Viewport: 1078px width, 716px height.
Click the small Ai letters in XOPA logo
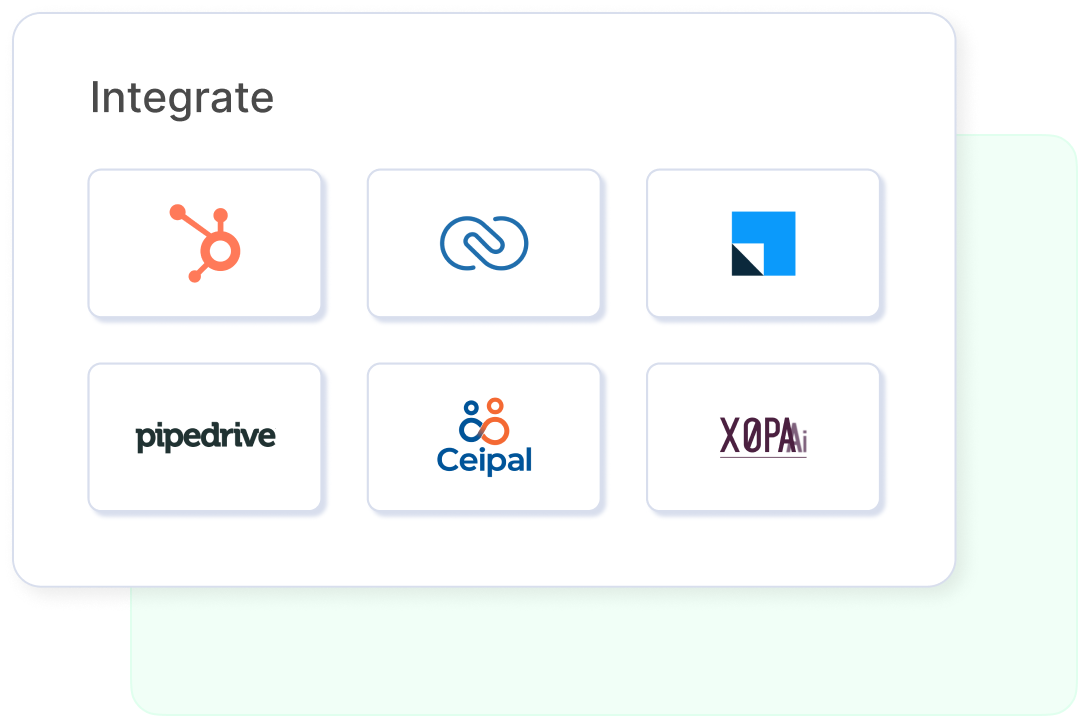tap(798, 439)
